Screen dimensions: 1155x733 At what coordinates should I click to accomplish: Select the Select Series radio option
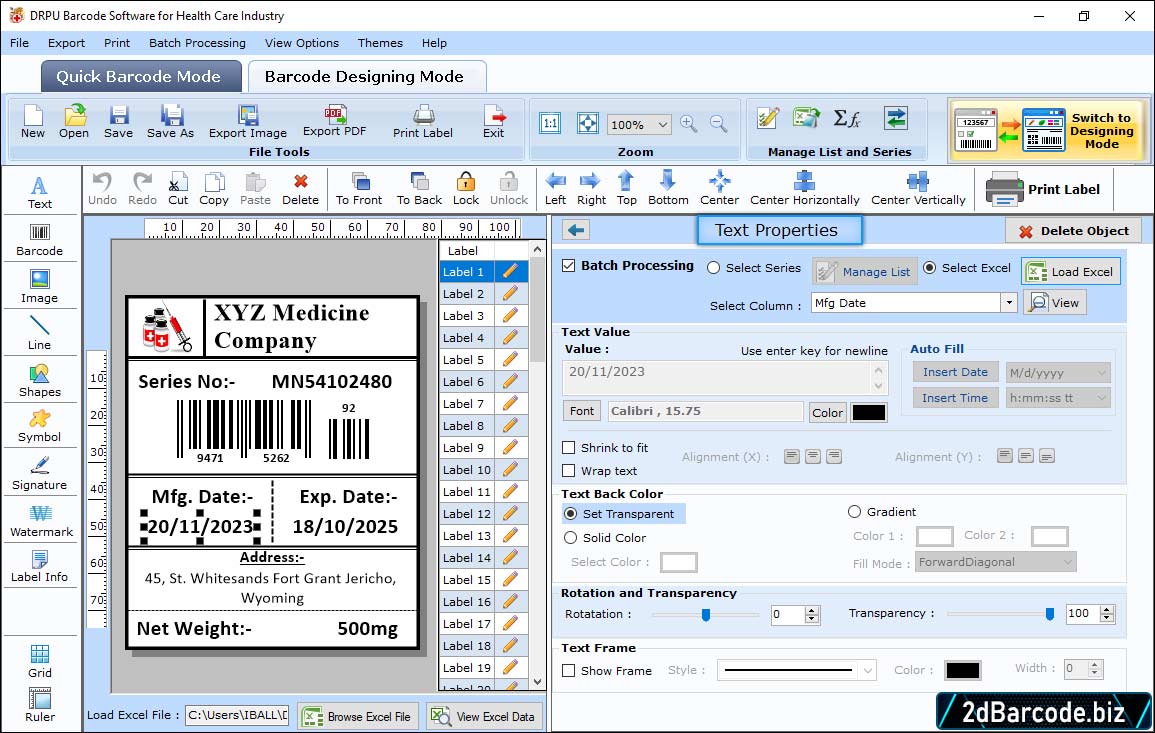point(713,268)
